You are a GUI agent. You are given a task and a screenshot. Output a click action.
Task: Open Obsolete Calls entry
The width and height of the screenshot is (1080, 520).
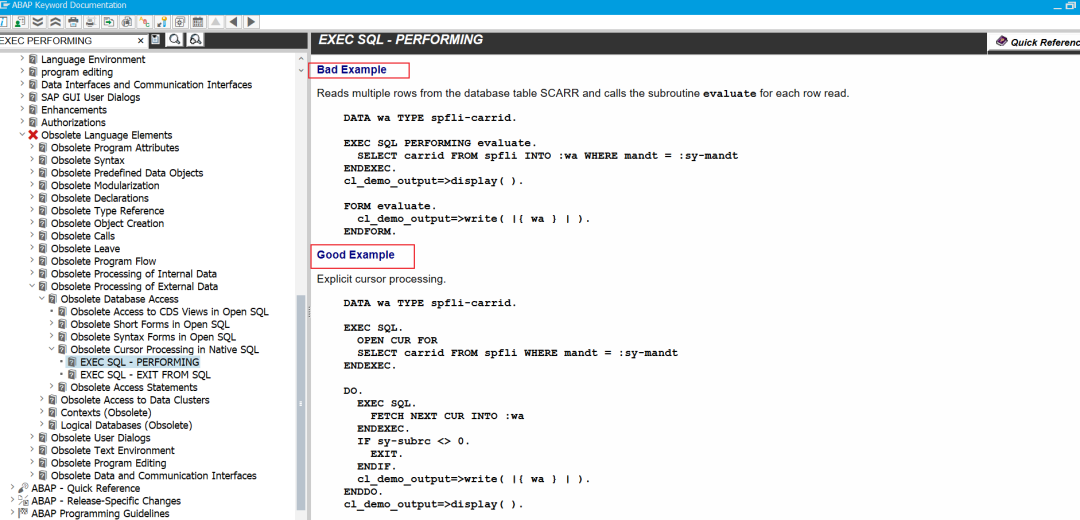[x=83, y=236]
